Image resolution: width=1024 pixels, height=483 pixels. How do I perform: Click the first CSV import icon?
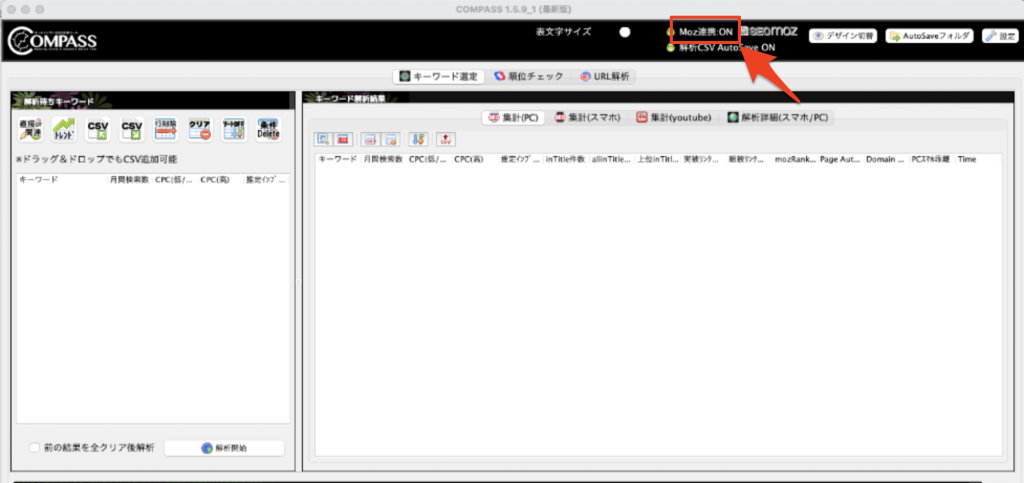click(98, 129)
